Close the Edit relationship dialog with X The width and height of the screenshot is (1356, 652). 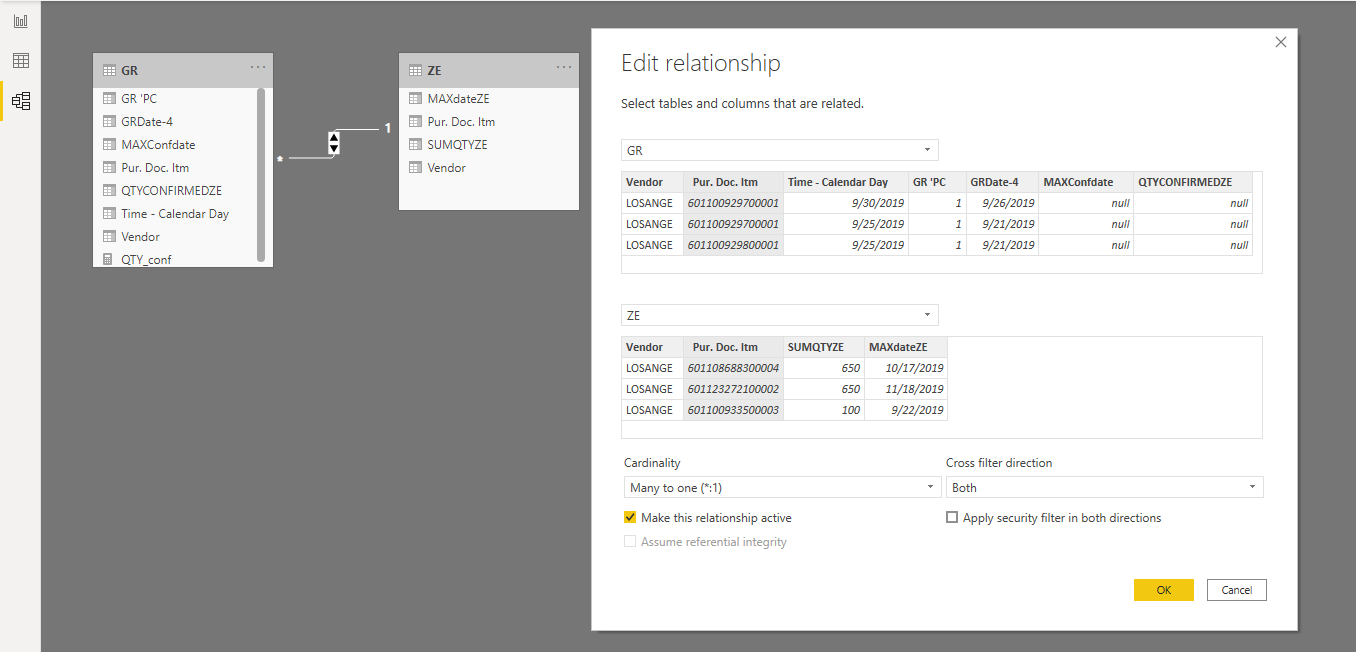(x=1281, y=42)
